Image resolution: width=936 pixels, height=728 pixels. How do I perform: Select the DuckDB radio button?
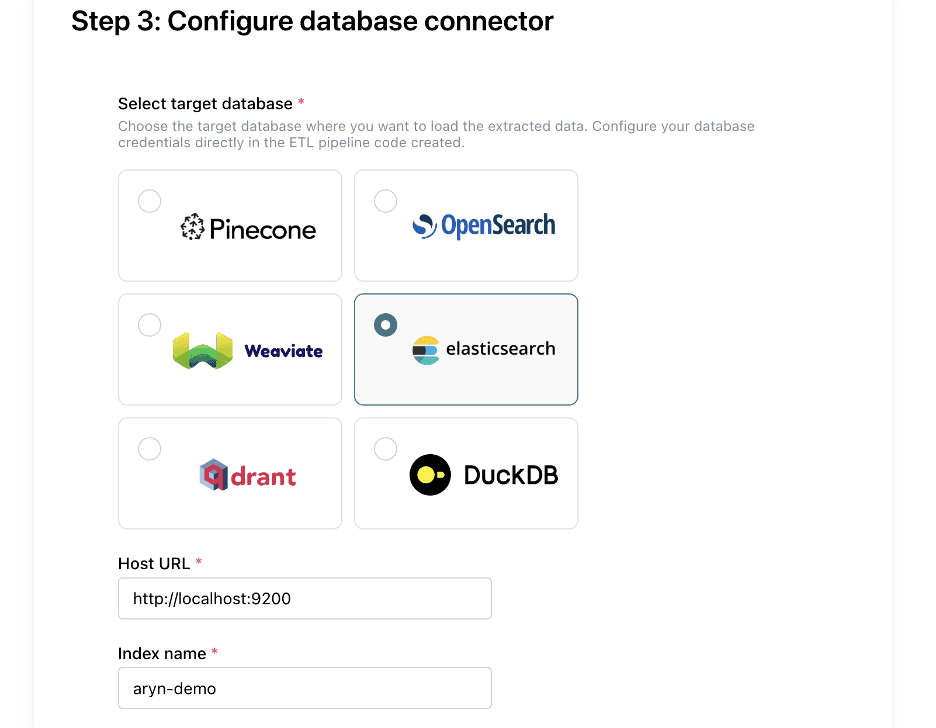(x=385, y=448)
